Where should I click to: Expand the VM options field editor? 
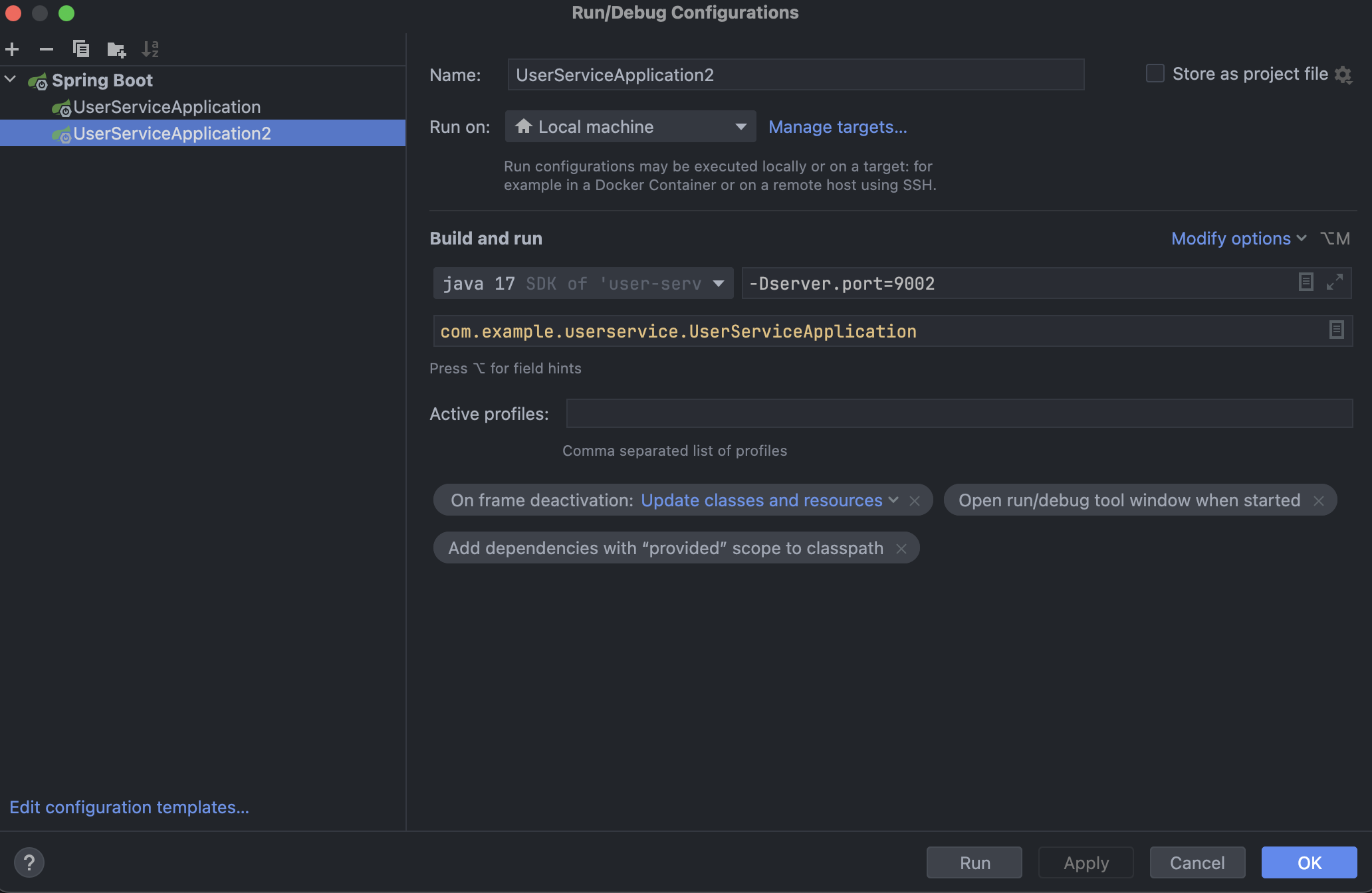point(1334,282)
